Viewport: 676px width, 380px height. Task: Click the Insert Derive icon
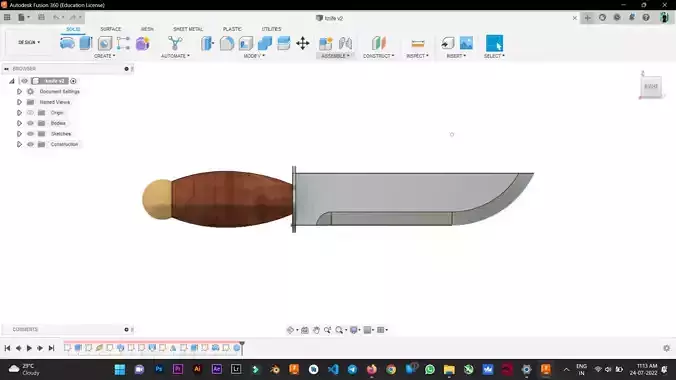point(448,43)
